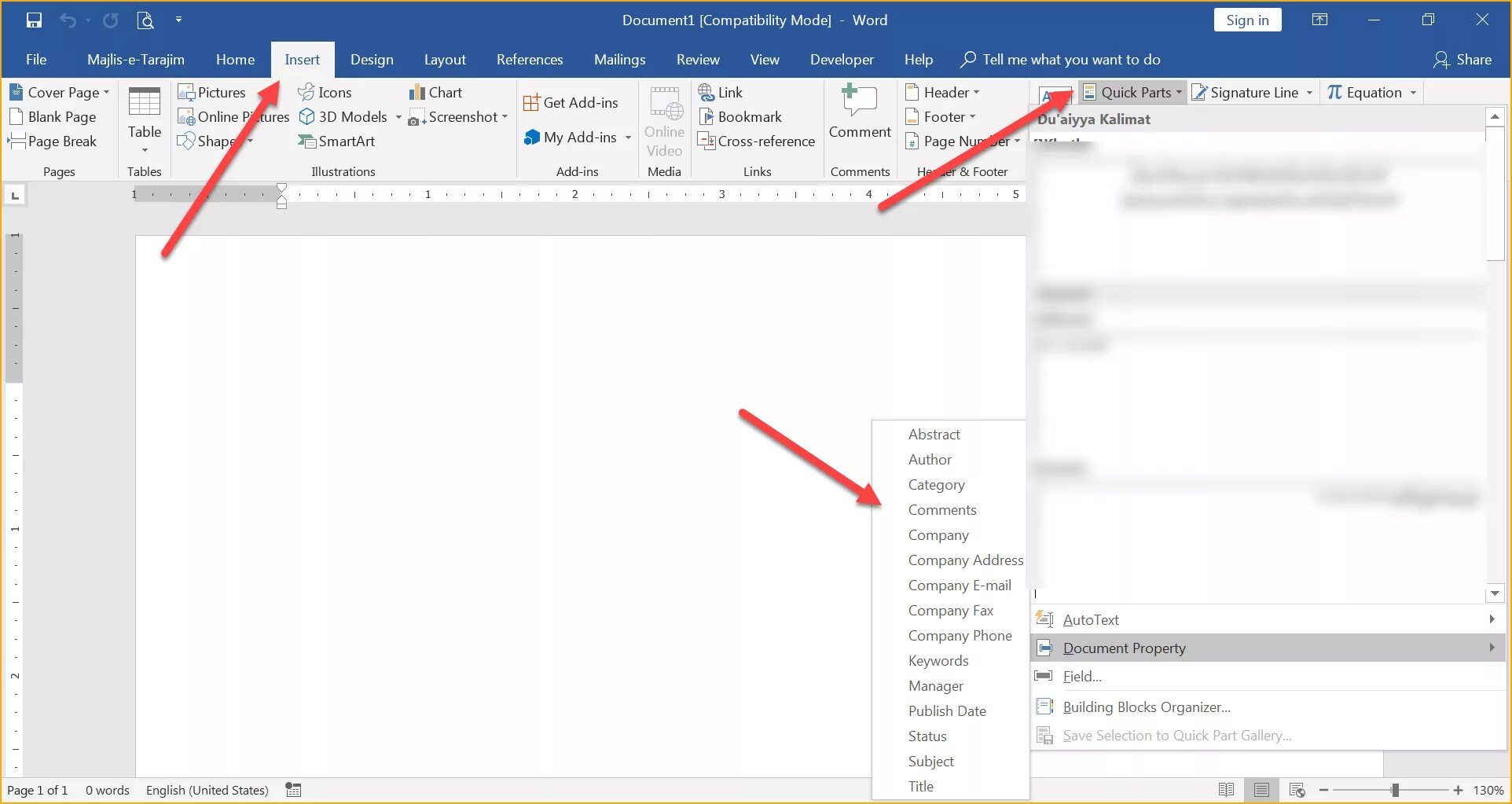Screen dimensions: 1512x804
Task: Expand the Equation dropdown arrow
Action: pyautogui.click(x=1413, y=93)
